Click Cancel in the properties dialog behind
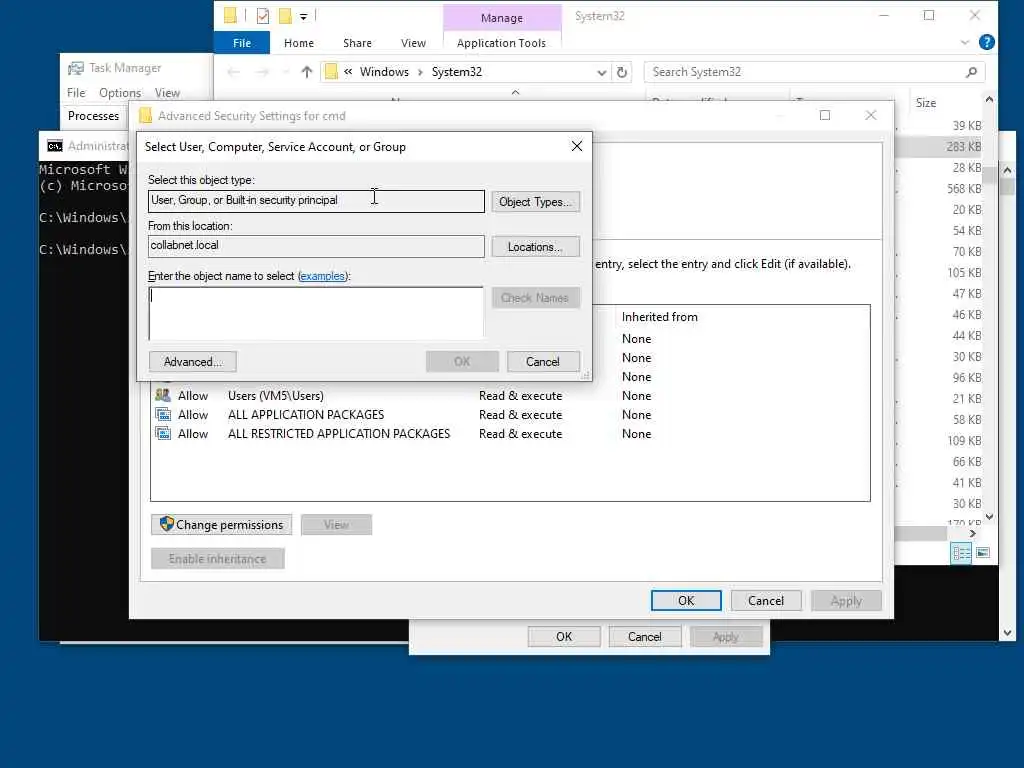The height and width of the screenshot is (768, 1024). coord(645,637)
